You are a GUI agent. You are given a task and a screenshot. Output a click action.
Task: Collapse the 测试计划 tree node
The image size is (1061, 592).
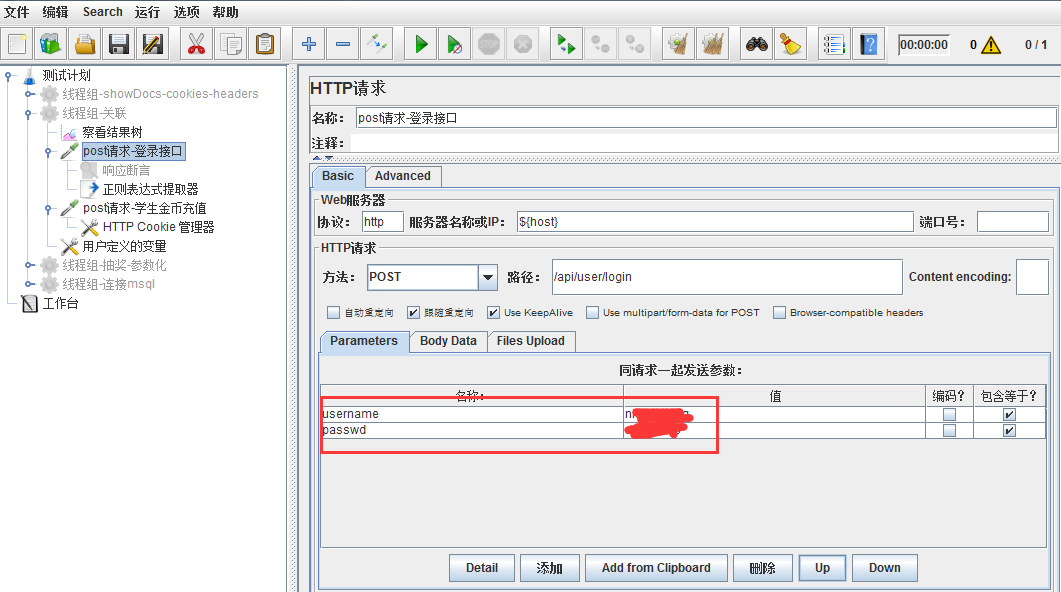9,76
